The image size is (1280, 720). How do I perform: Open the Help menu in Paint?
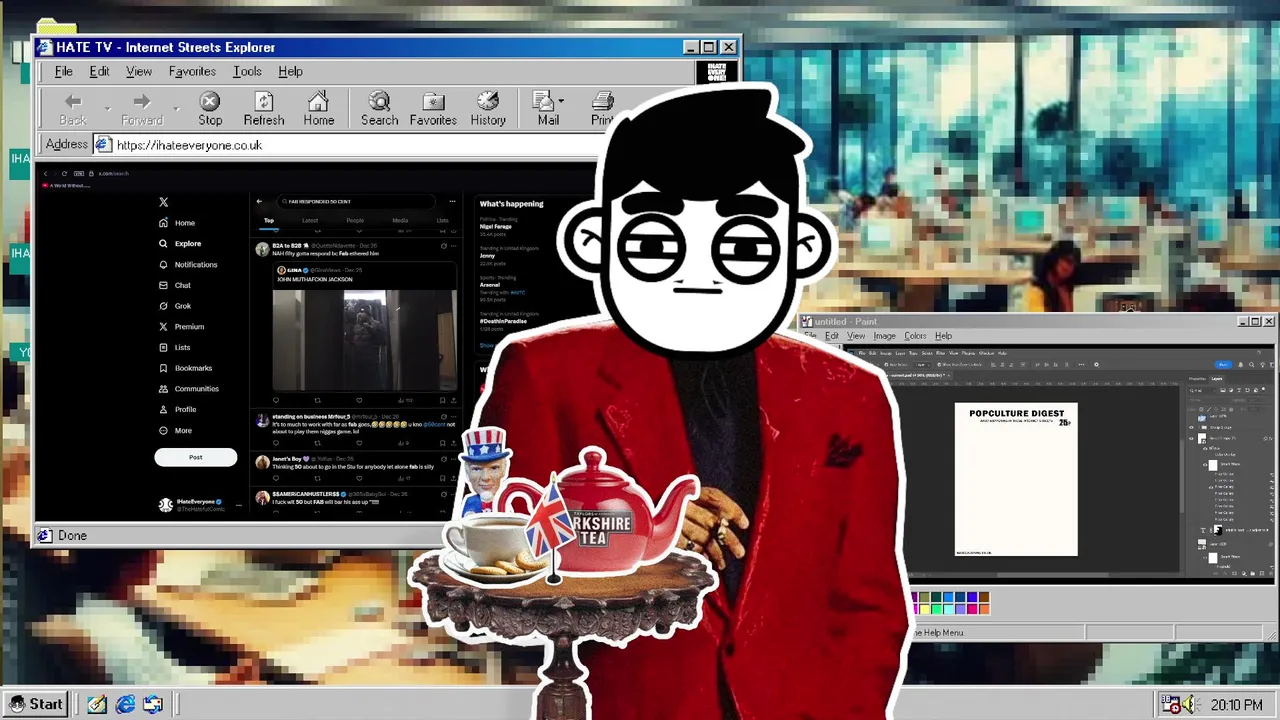pos(943,336)
